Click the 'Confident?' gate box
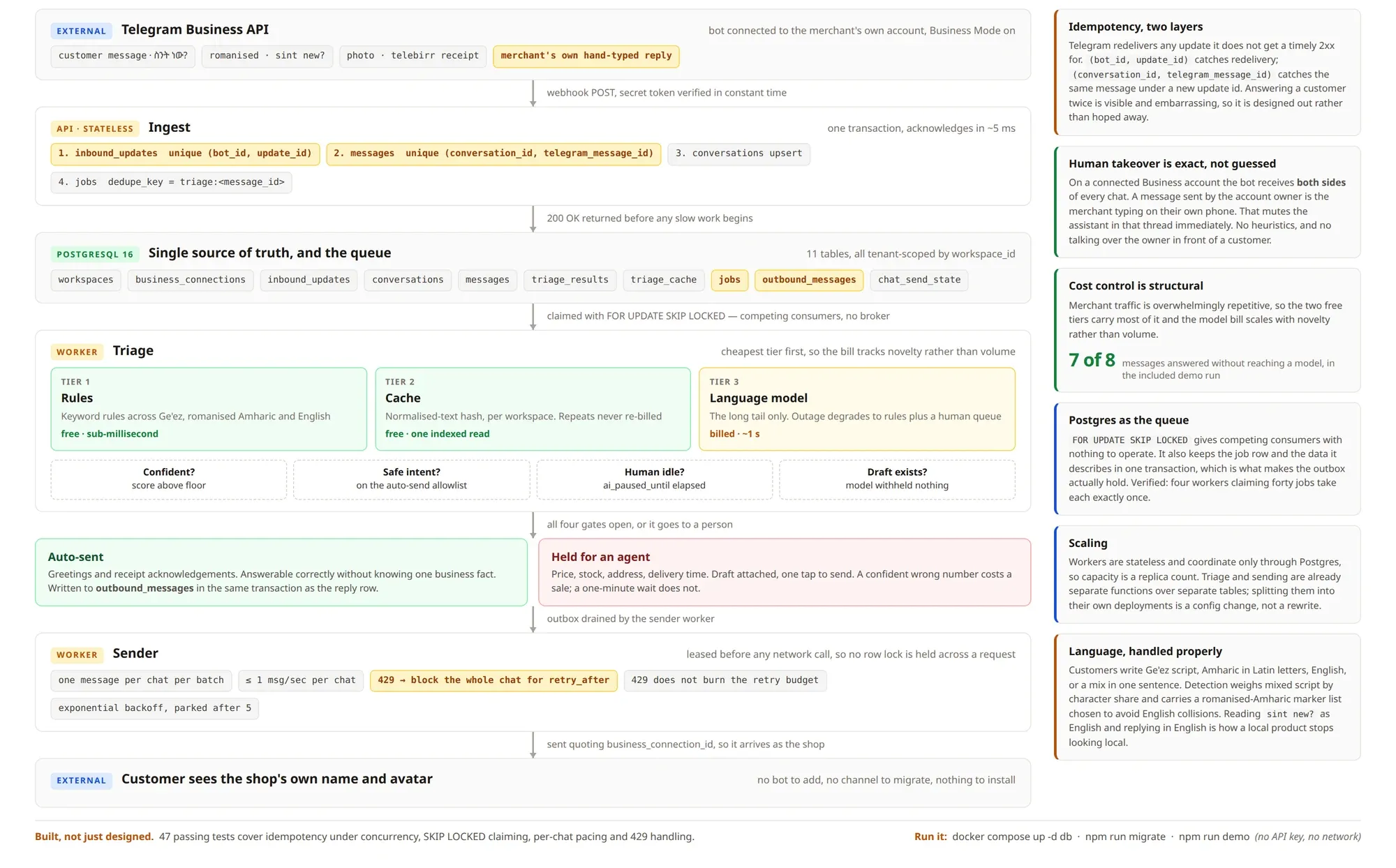 tap(169, 479)
